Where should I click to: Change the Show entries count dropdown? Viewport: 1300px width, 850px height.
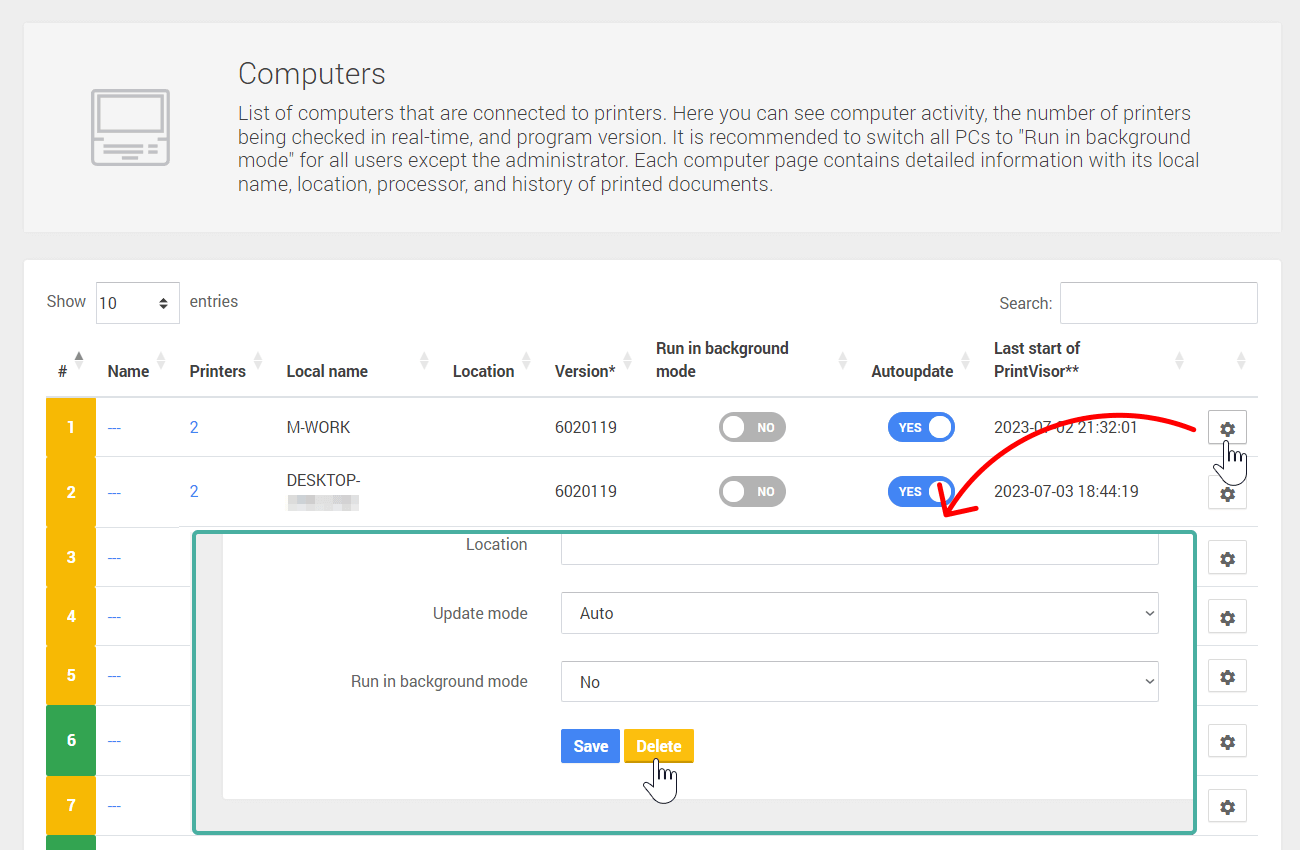coord(137,303)
